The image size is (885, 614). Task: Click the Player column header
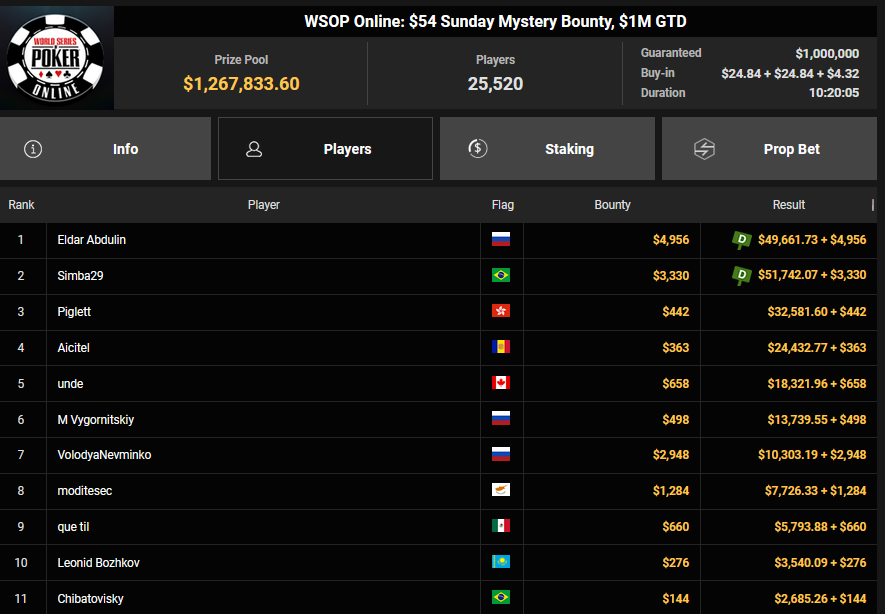(x=264, y=205)
